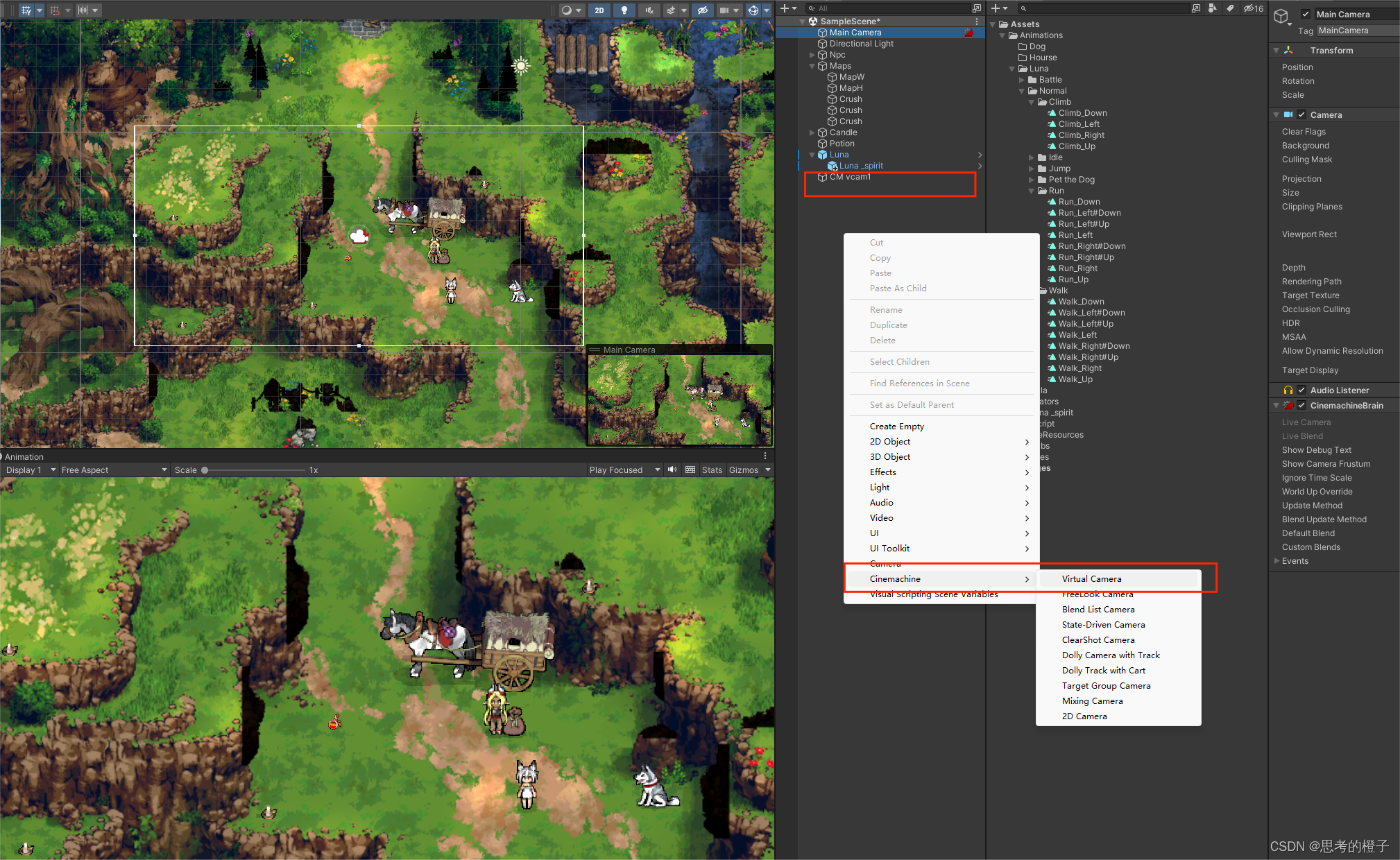
Task: Click search by type icon in Project panel
Action: pyautogui.click(x=1212, y=8)
